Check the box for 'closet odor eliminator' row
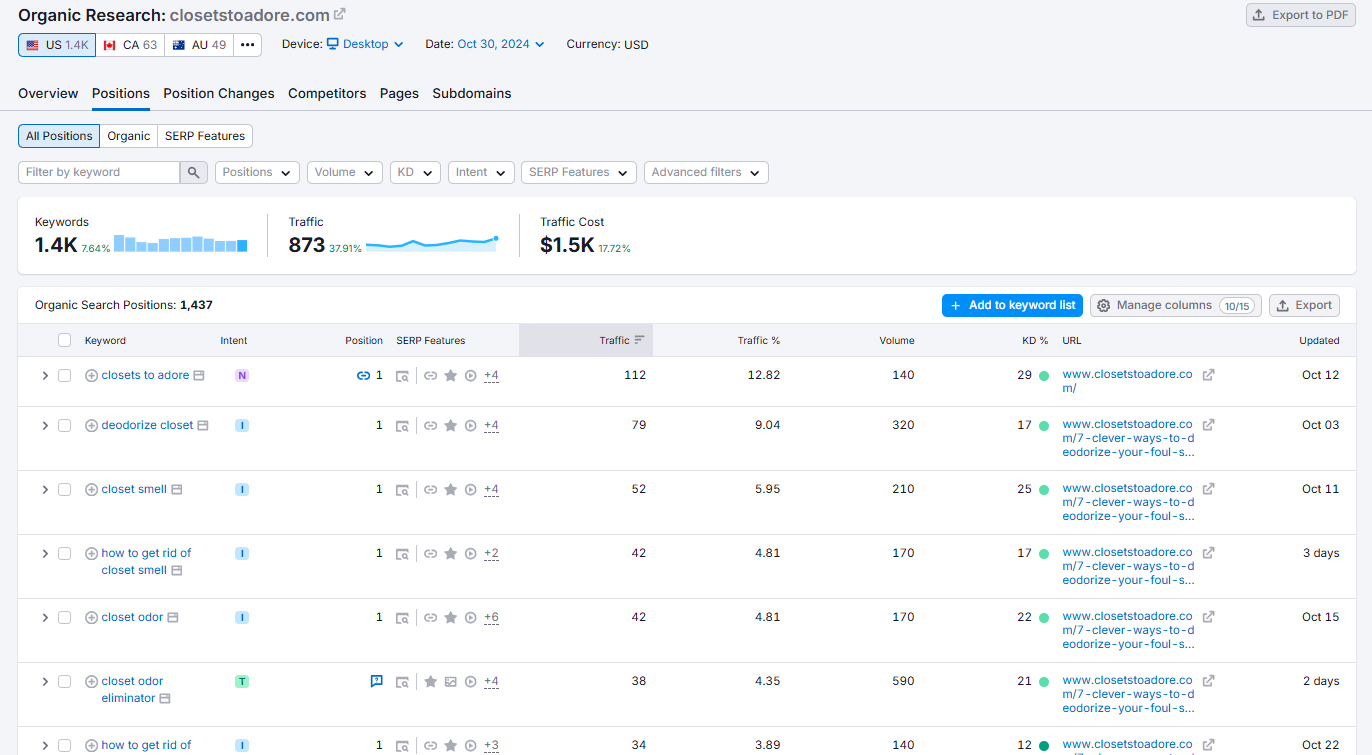 pyautogui.click(x=64, y=681)
